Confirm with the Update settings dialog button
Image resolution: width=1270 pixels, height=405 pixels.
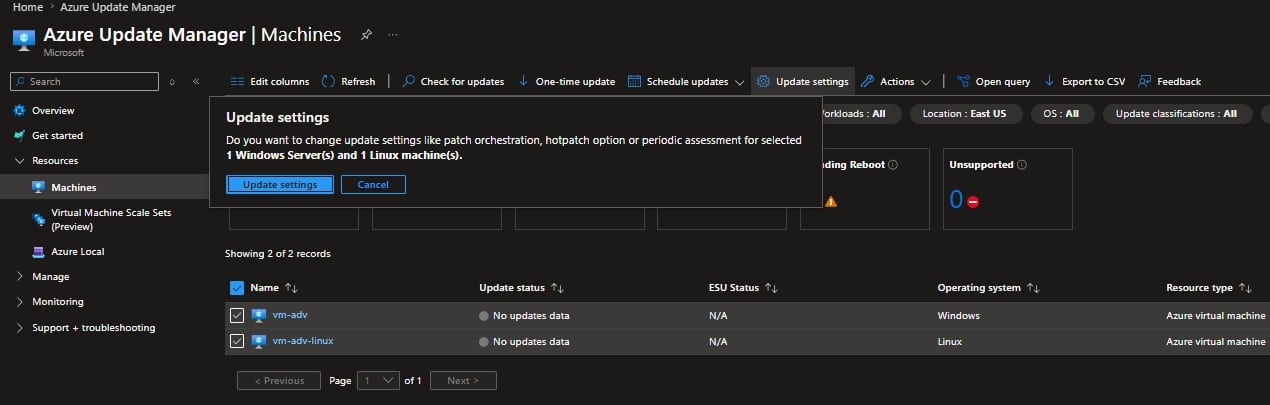pos(280,184)
